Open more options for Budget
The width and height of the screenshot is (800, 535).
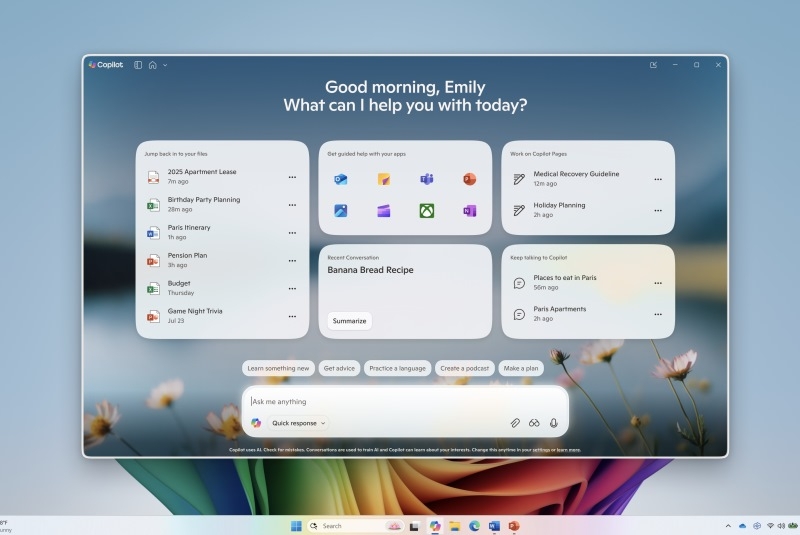click(x=292, y=289)
